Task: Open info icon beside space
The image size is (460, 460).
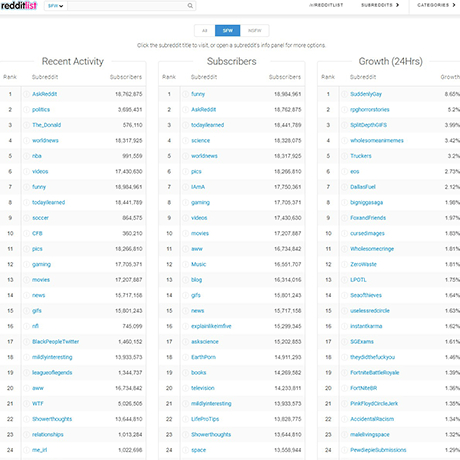Action: [185, 450]
